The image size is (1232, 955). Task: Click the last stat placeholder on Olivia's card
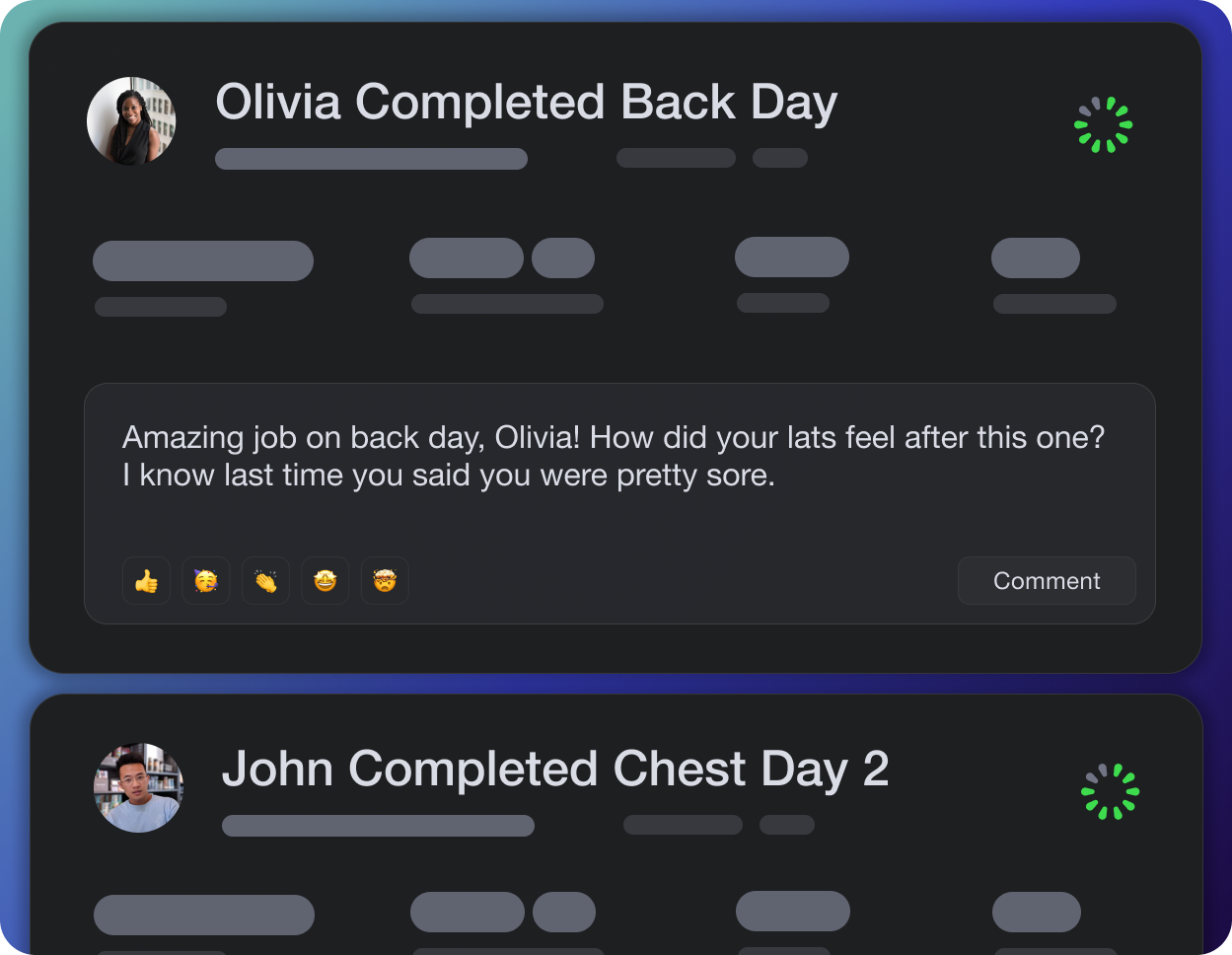(x=1036, y=258)
